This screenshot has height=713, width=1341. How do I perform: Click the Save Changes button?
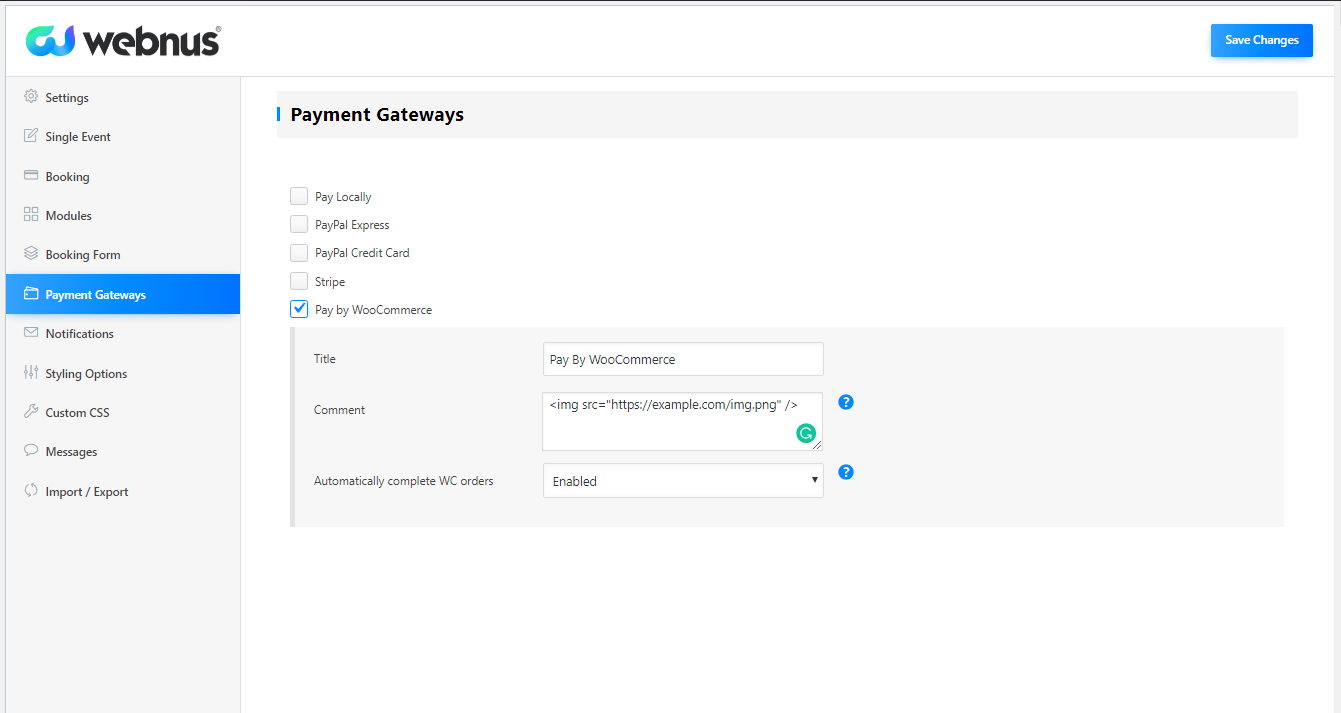(x=1262, y=40)
